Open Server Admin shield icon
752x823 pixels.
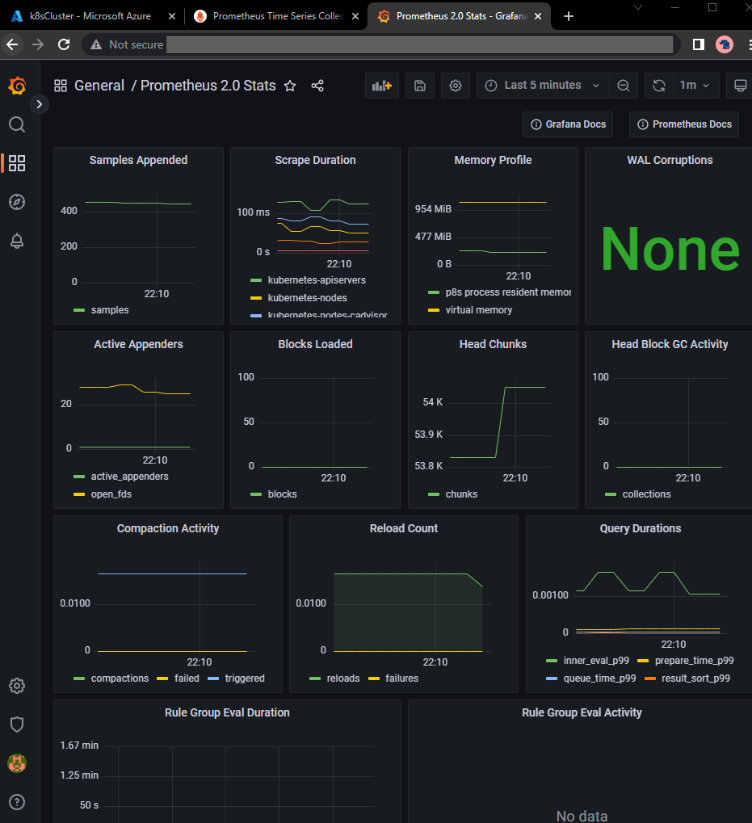[17, 724]
